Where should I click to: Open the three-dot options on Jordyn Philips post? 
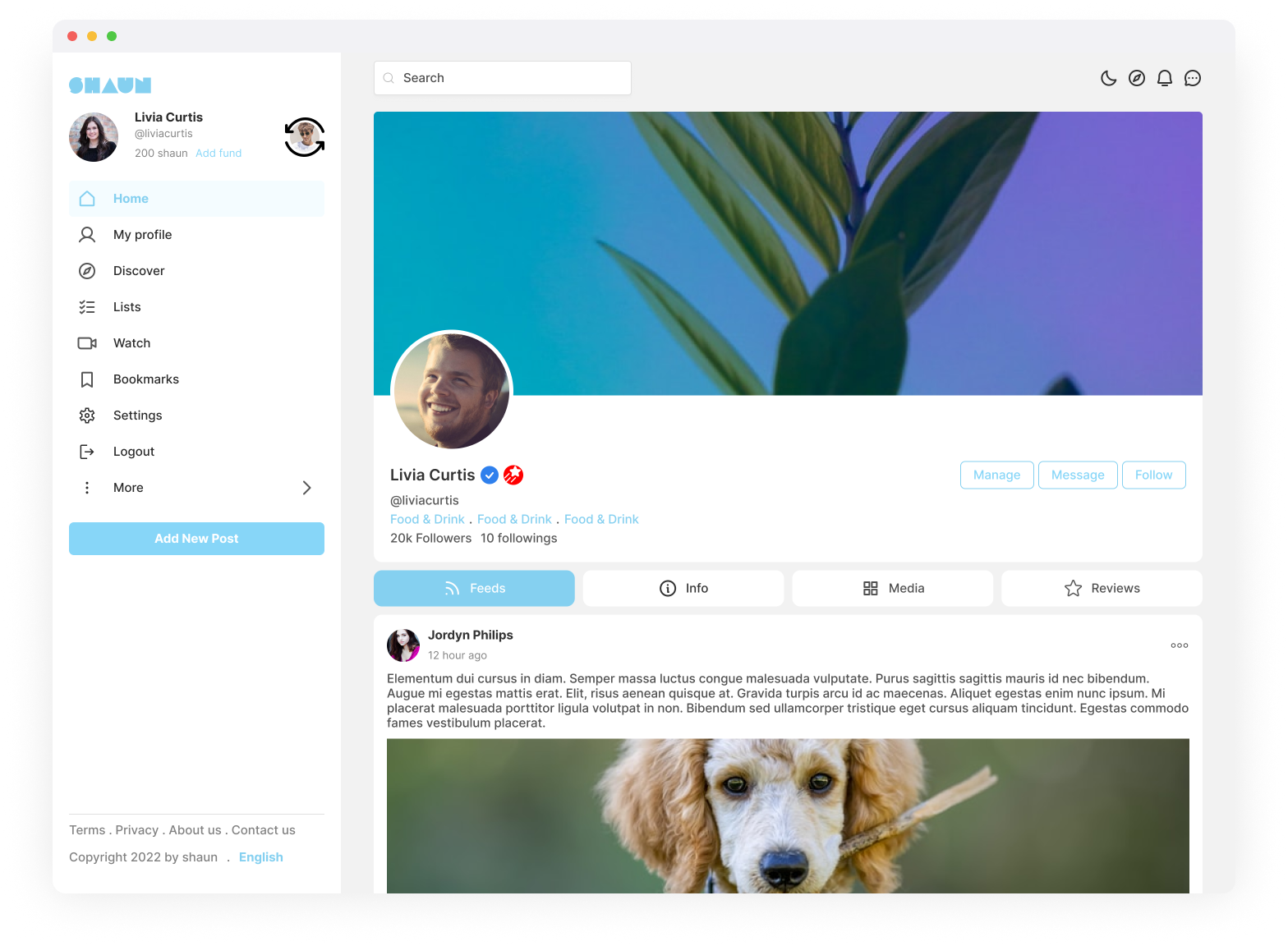click(x=1179, y=645)
